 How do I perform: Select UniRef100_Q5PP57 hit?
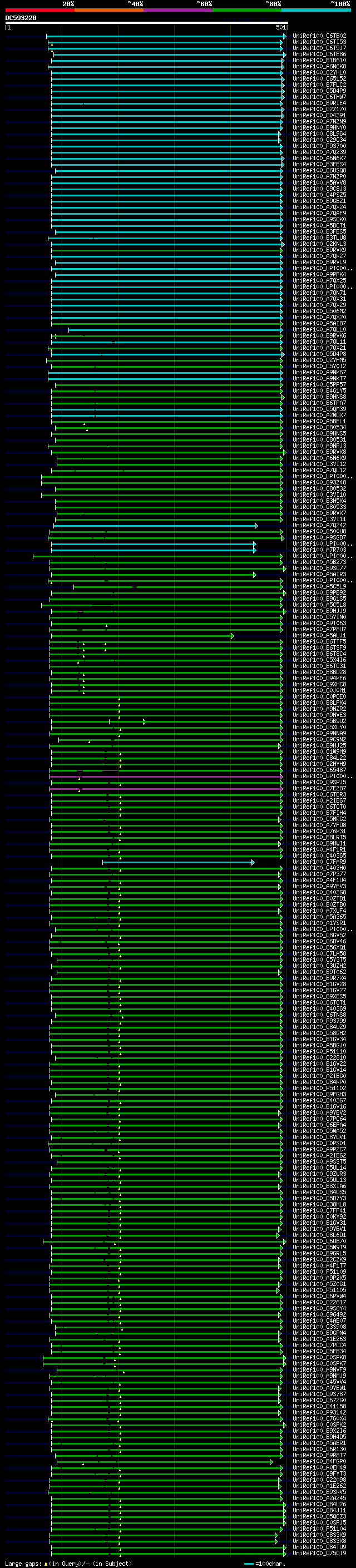pyautogui.click(x=319, y=385)
